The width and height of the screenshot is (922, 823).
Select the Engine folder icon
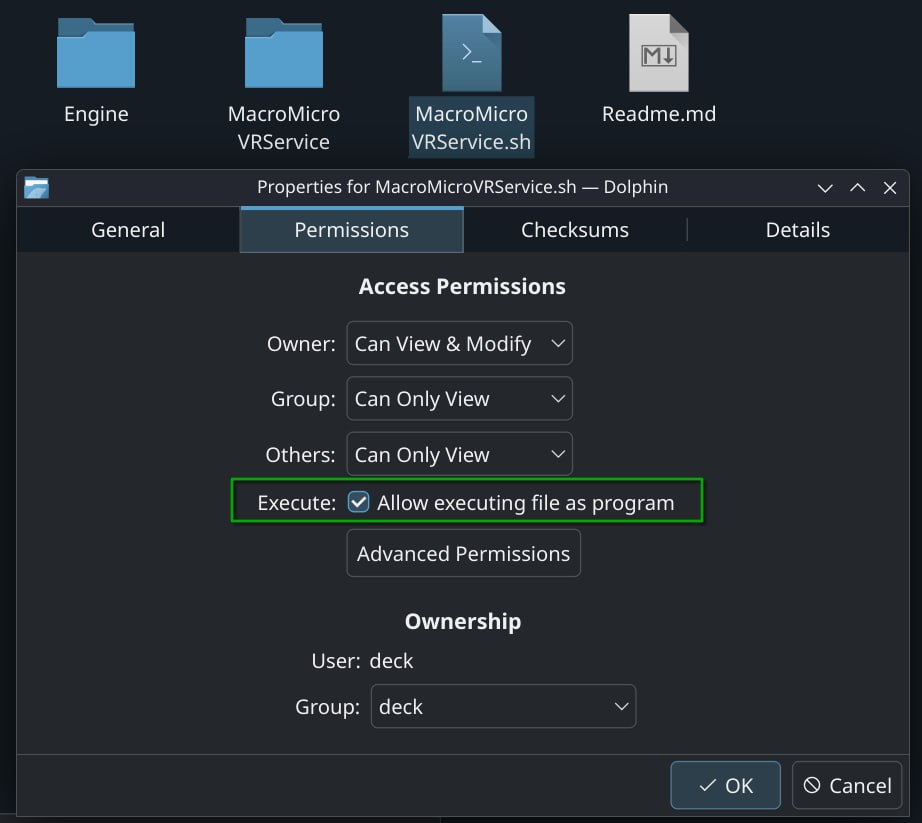tap(96, 53)
